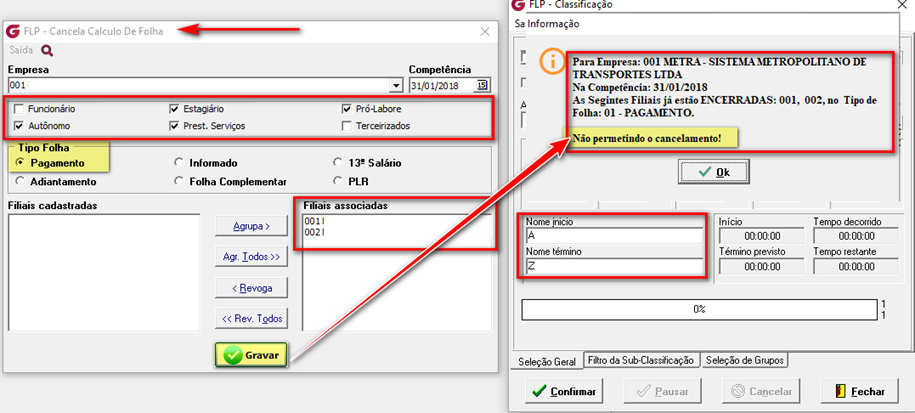Enable the Terceirizados checkbox
This screenshot has height=413, width=915.
point(347,125)
